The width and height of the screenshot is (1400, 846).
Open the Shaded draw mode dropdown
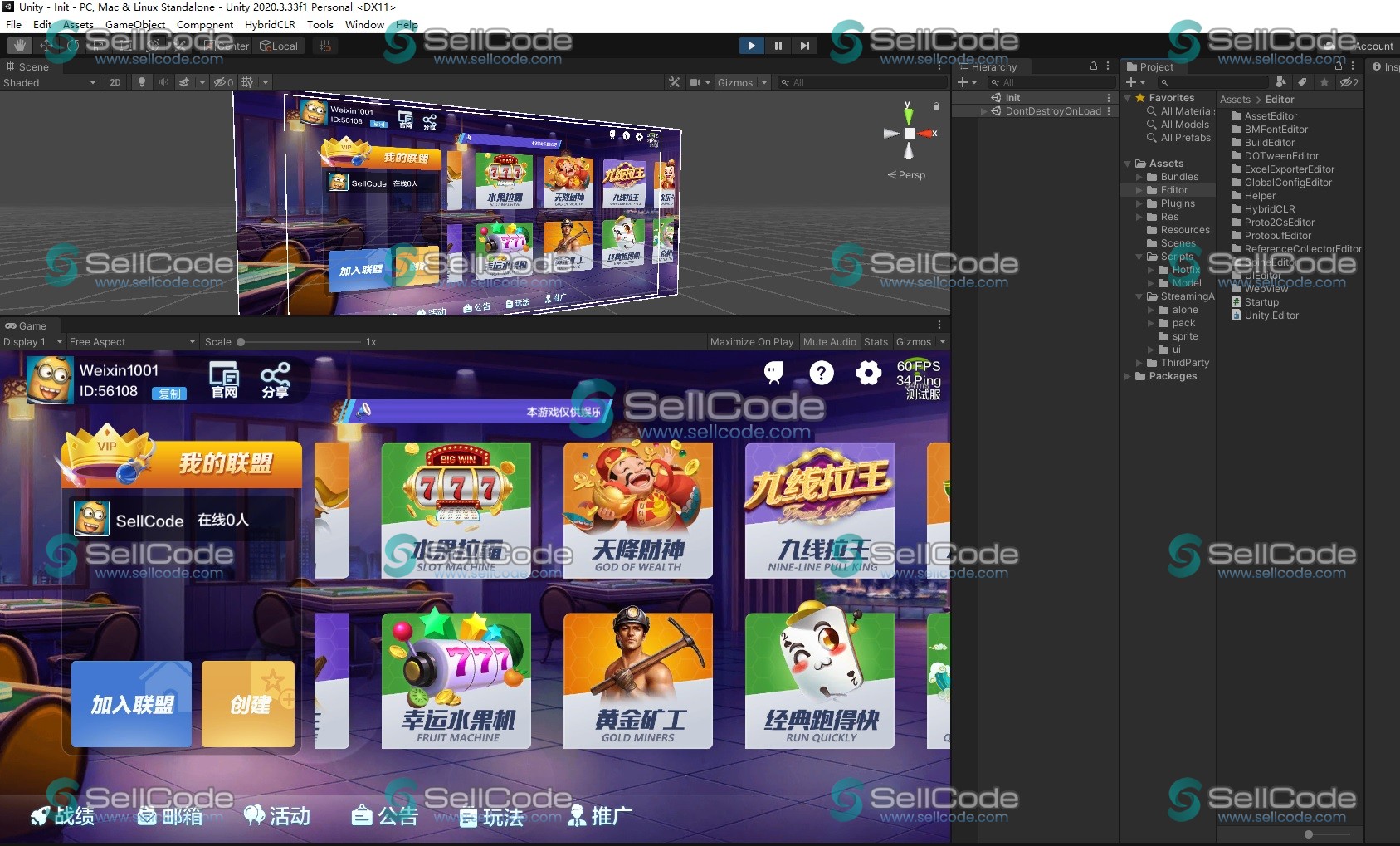tap(50, 82)
